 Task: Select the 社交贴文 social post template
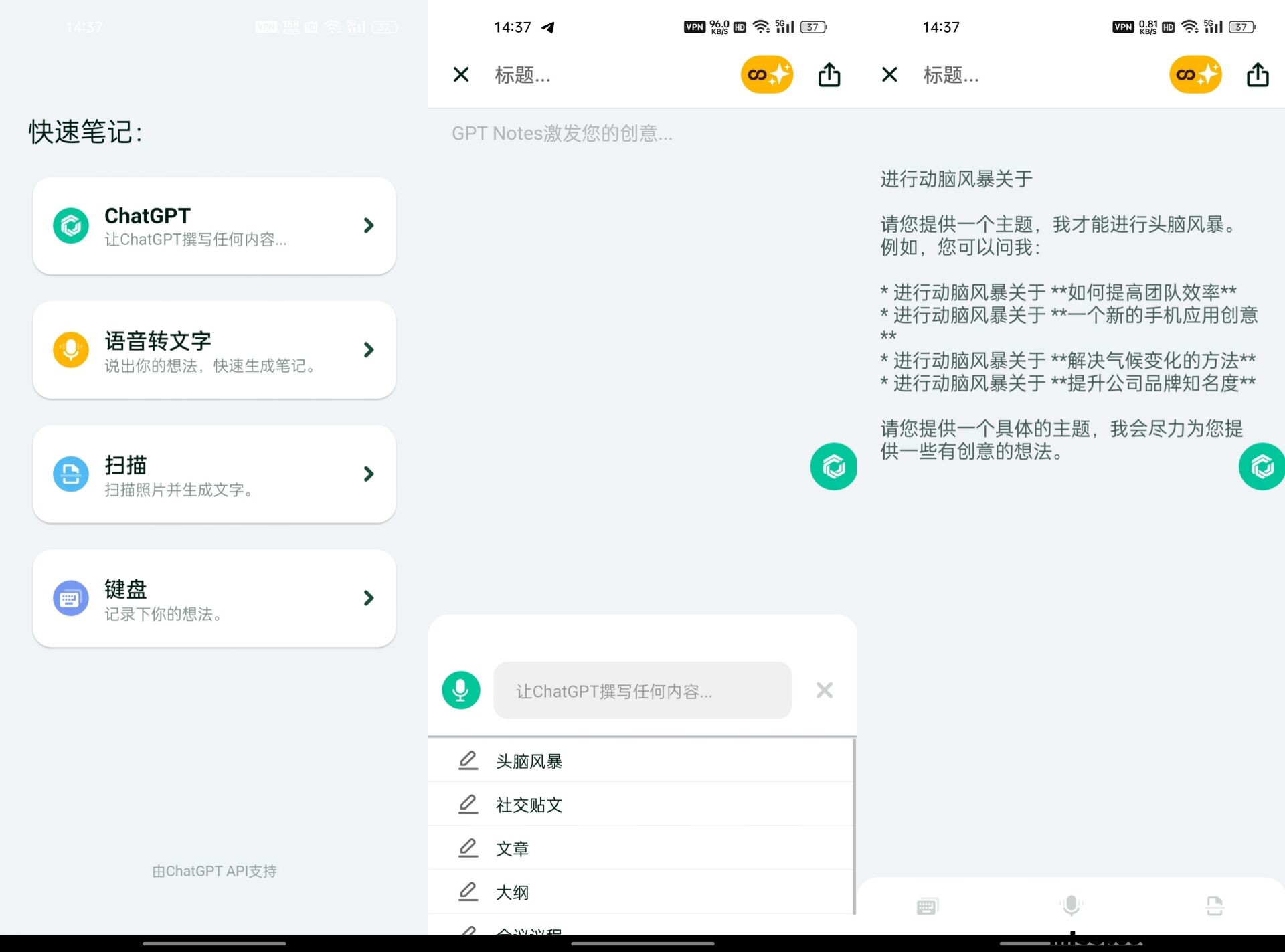coord(641,804)
